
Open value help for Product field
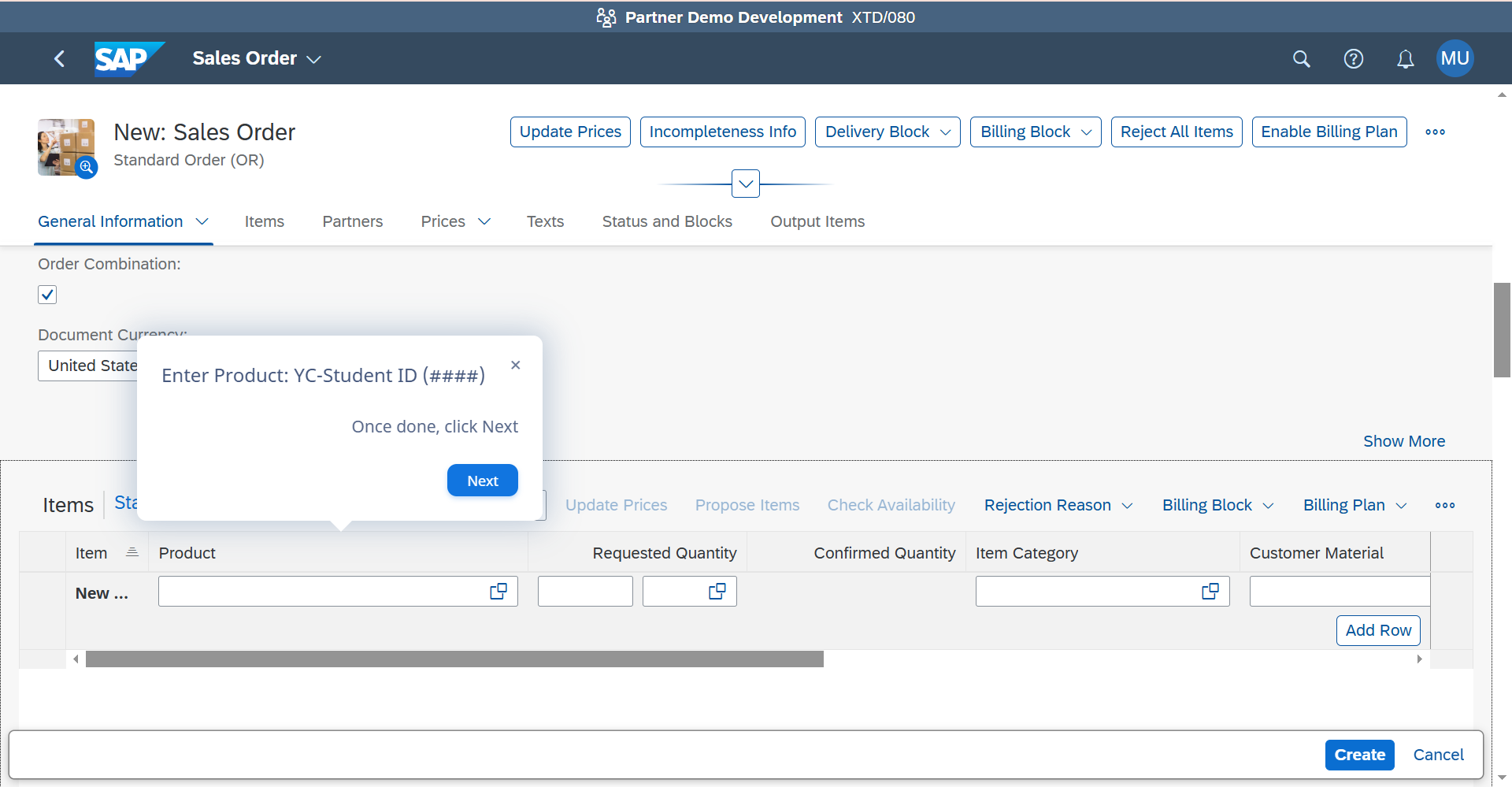[498, 591]
